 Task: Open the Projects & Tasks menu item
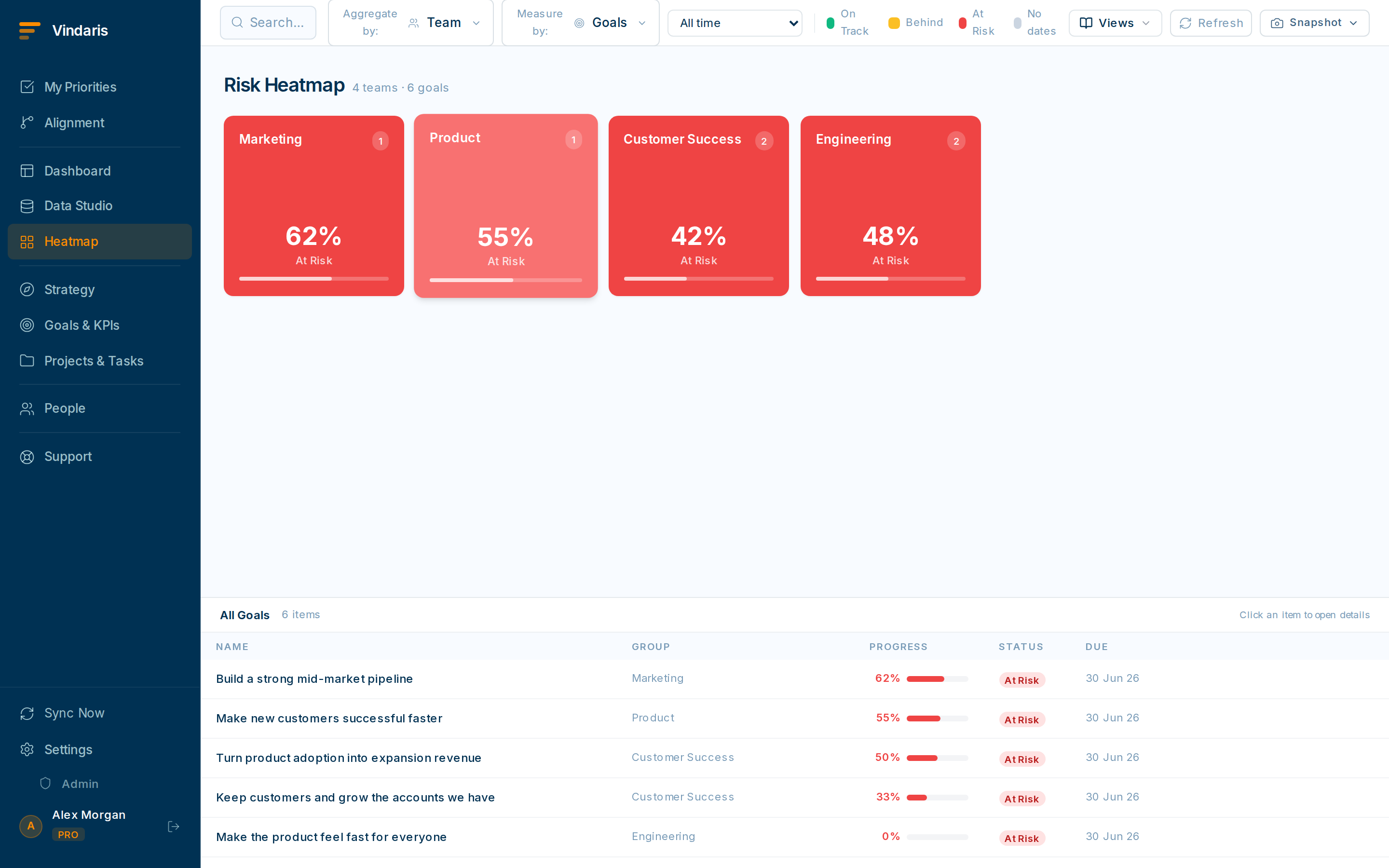tap(100, 361)
